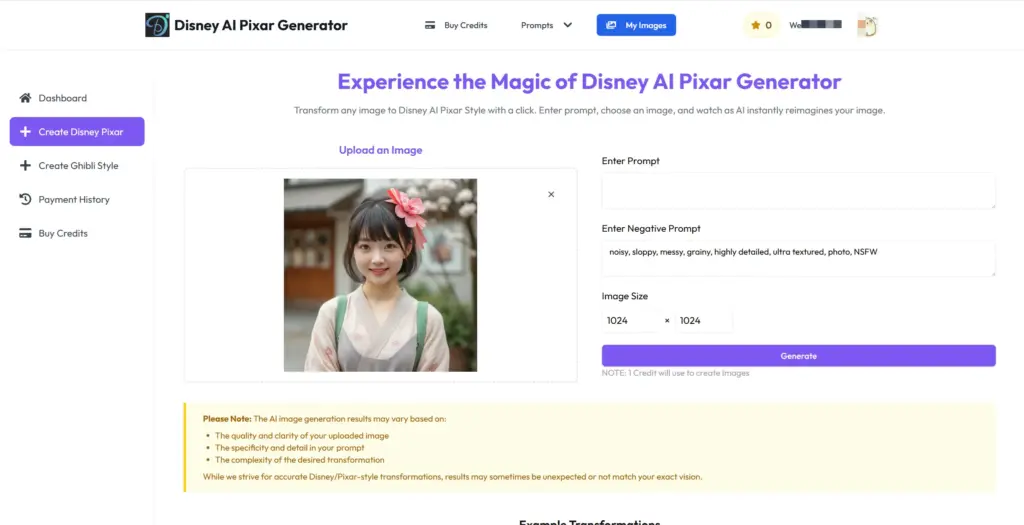Click the username text in header
1024x525 pixels.
pyautogui.click(x=815, y=25)
